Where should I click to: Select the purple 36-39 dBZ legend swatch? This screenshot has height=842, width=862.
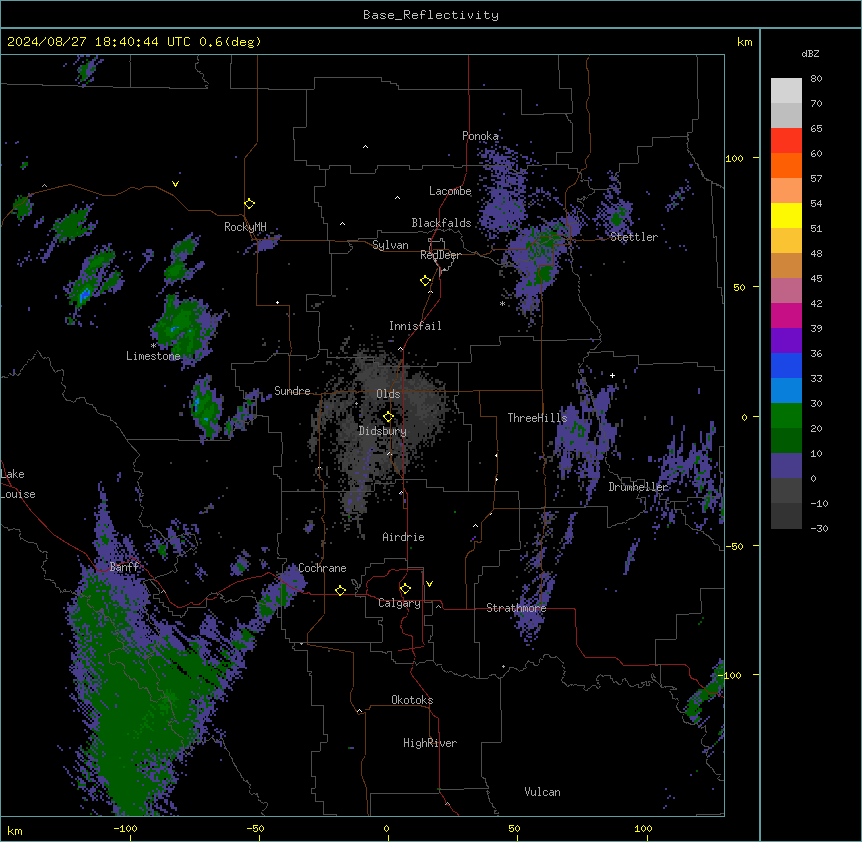(x=786, y=341)
